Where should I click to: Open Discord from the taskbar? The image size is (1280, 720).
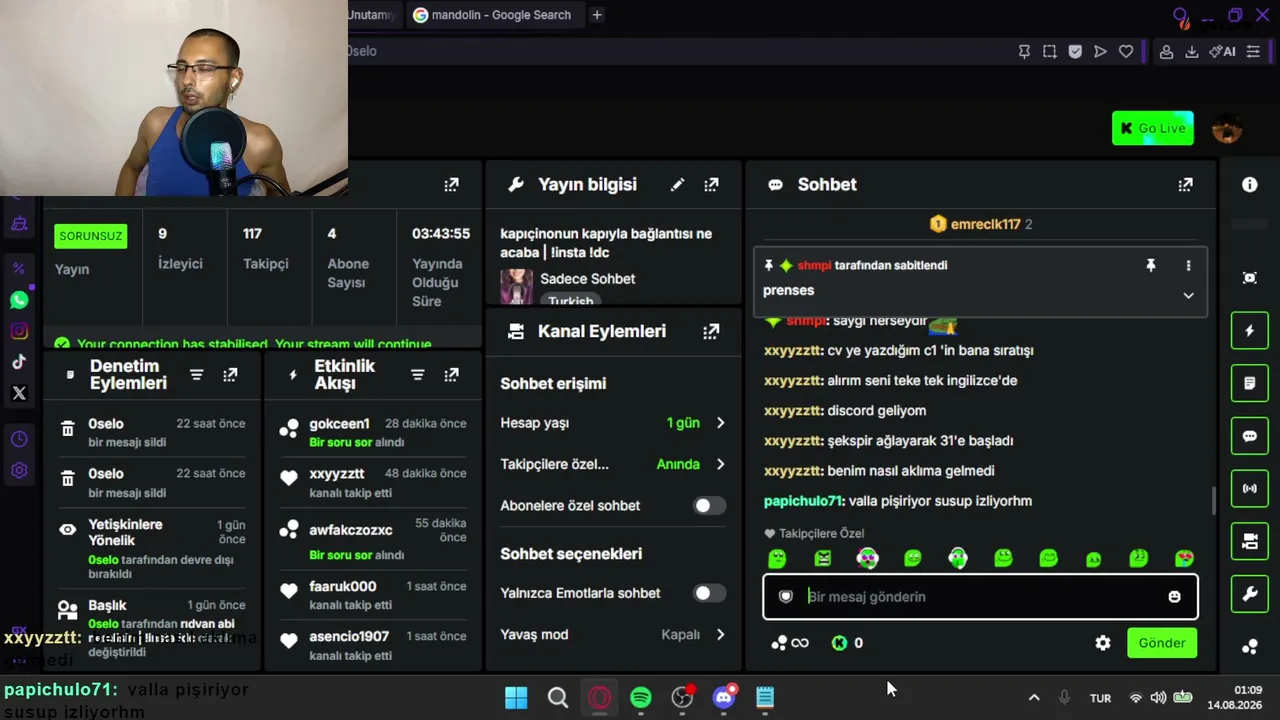[724, 698]
